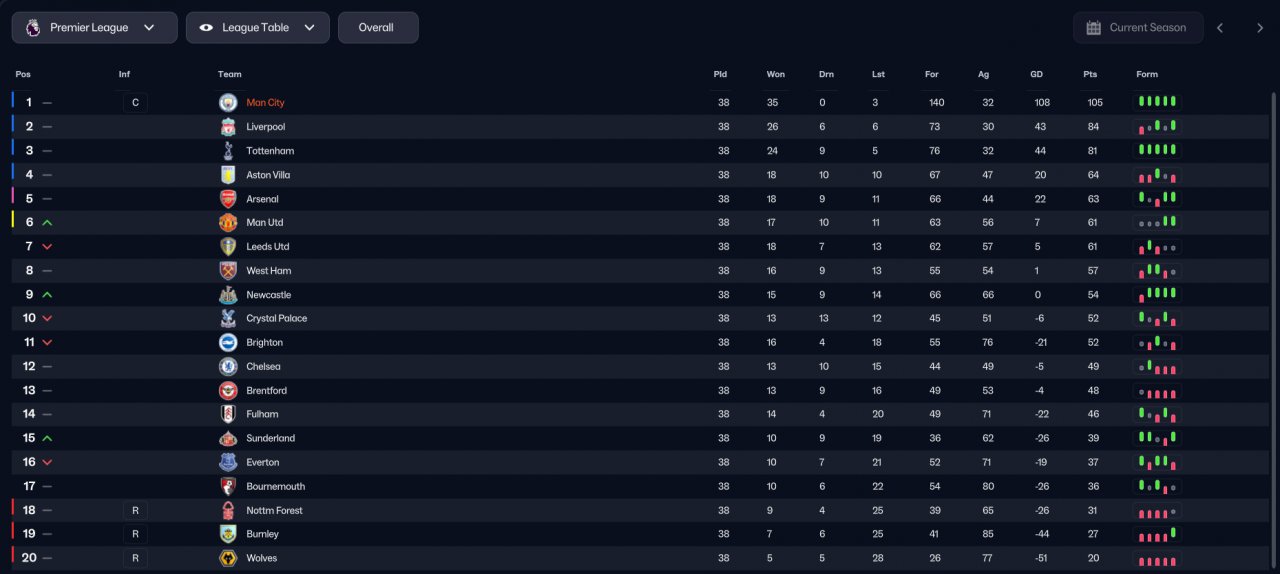The width and height of the screenshot is (1280, 574).
Task: Click the Man Utd badge icon
Action: point(228,222)
